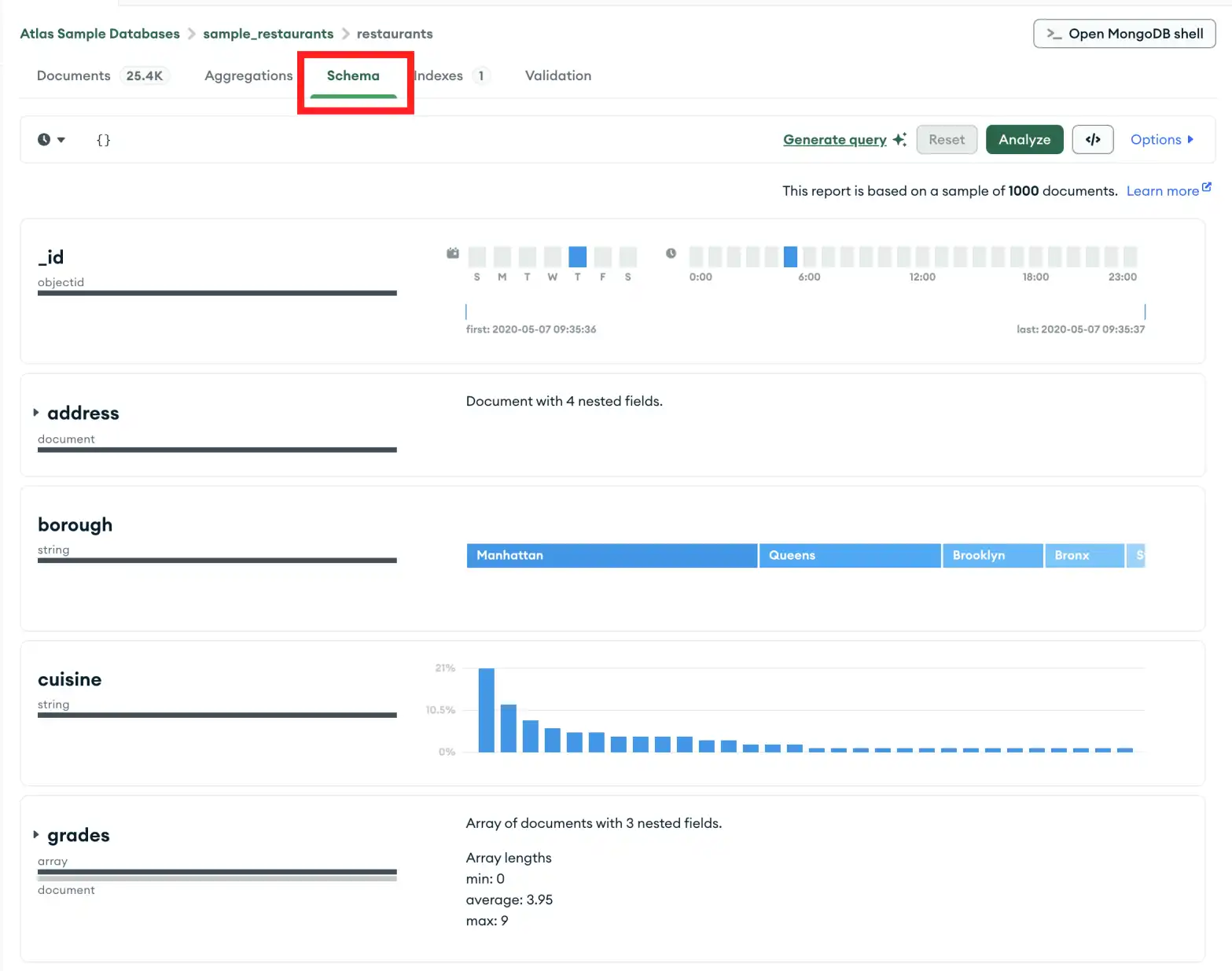Click the tallest cuisine histogram bar

(487, 710)
